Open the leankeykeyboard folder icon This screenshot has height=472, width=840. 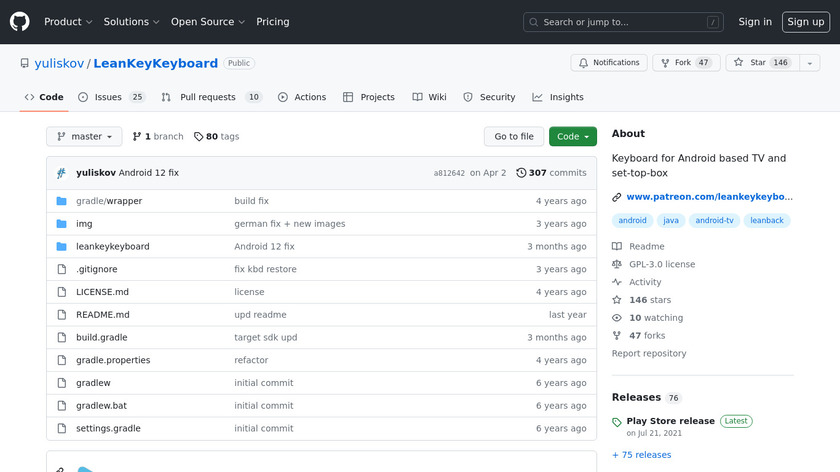(61, 247)
